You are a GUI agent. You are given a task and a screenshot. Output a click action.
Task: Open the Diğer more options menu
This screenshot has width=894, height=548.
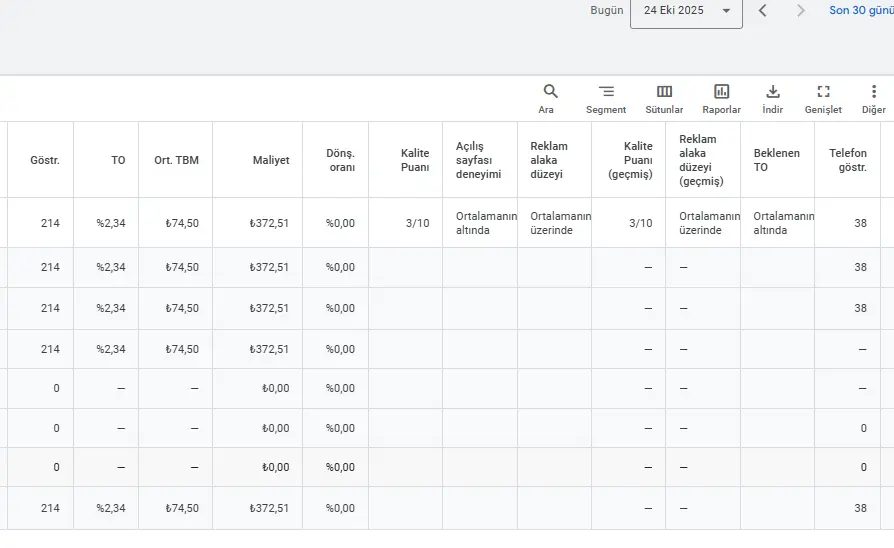(x=873, y=92)
